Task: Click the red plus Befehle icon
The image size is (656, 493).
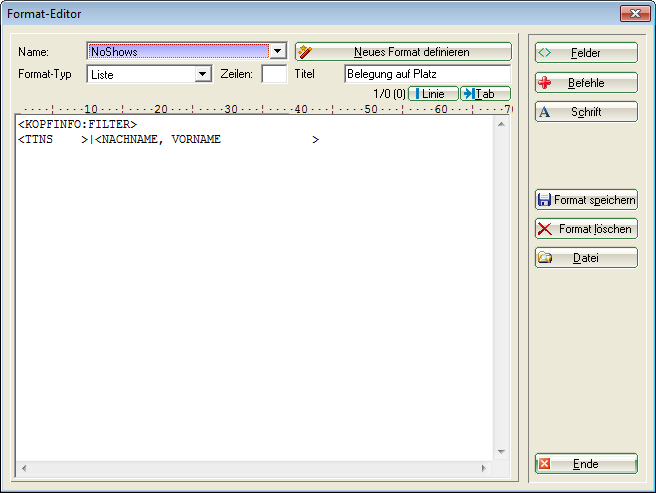Action: tap(545, 83)
